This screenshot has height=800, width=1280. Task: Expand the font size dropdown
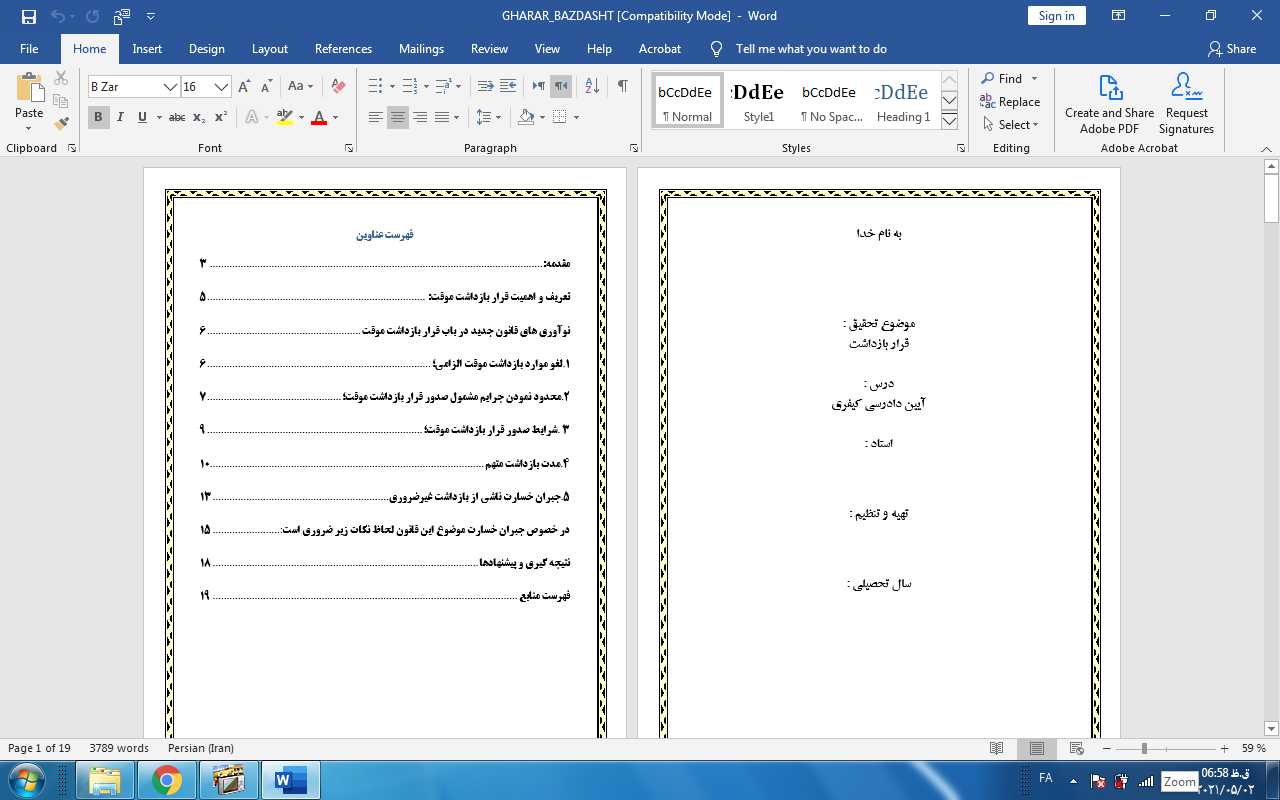point(222,87)
